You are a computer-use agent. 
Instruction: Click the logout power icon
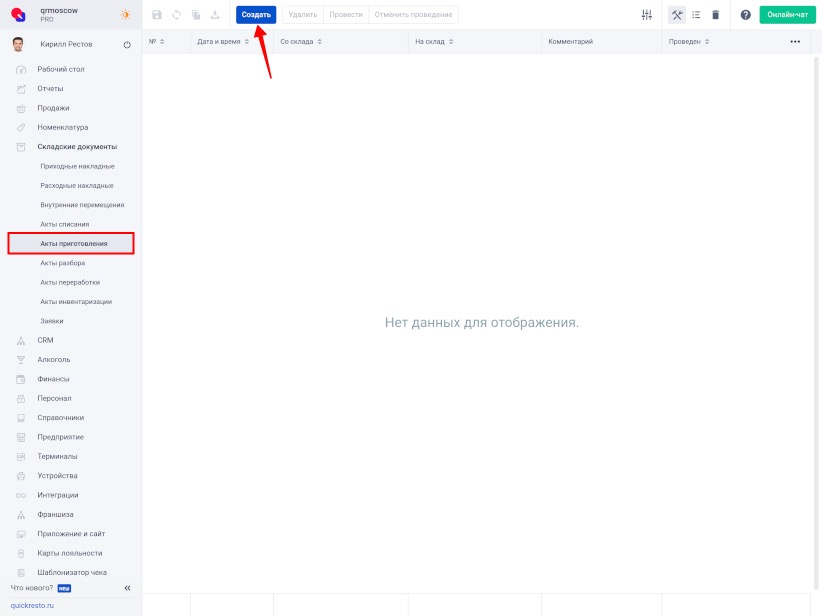(127, 45)
